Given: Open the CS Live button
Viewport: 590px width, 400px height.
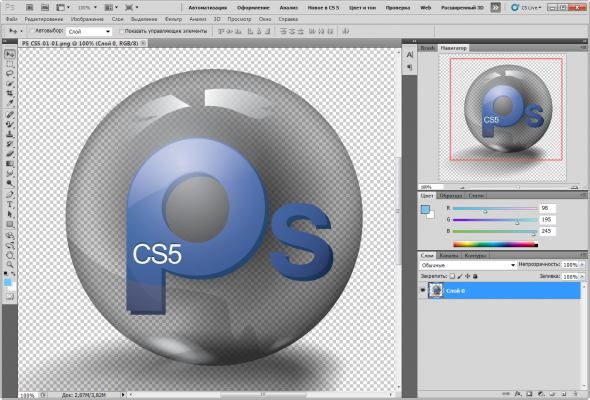Looking at the screenshot, I should tap(526, 8).
